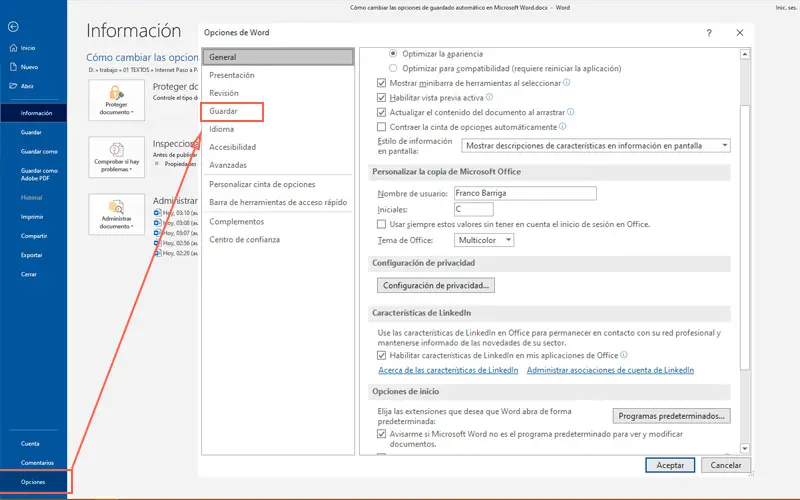Click info icon next to Actualizar el contenido
The width and height of the screenshot is (800, 500).
(570, 112)
